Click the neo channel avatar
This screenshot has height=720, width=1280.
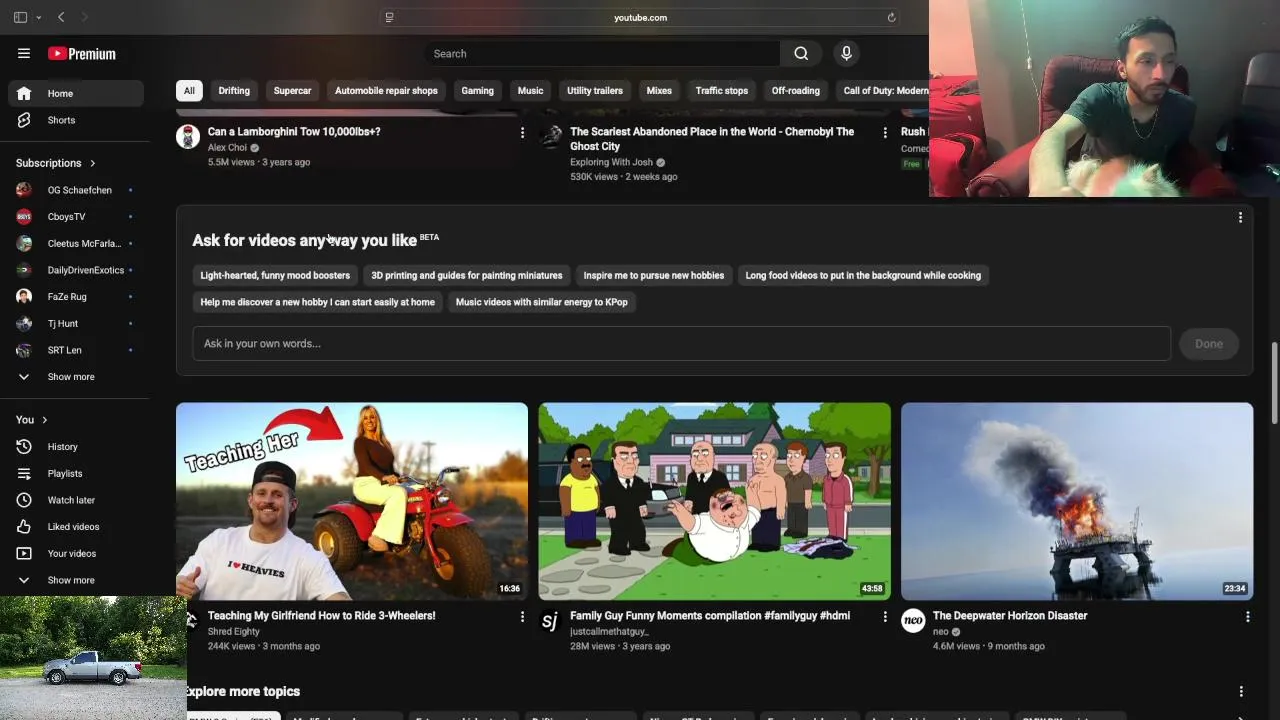[913, 621]
